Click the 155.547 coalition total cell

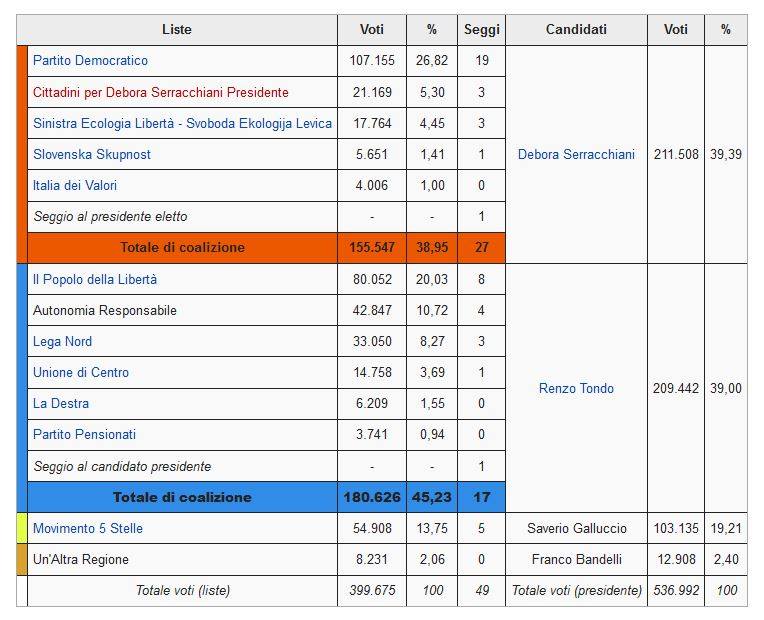[372, 248]
